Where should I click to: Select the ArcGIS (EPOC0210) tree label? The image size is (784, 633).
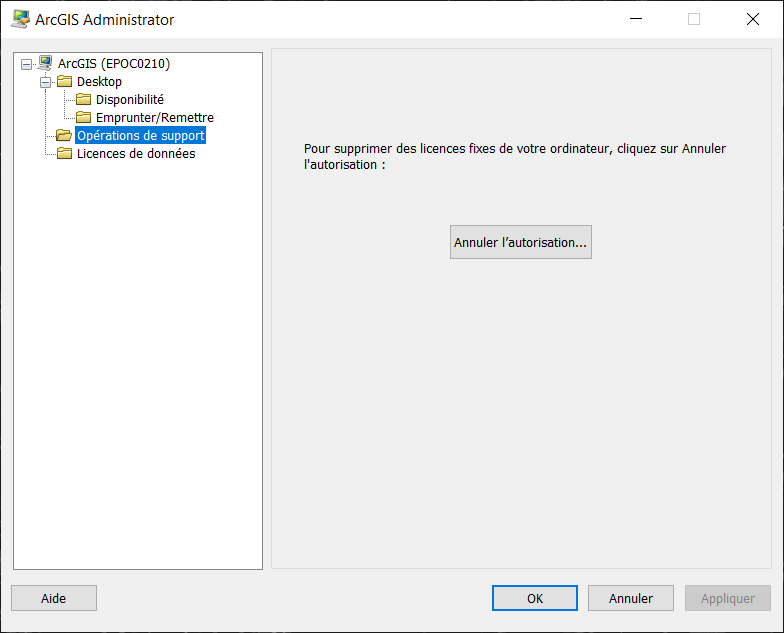pos(113,64)
